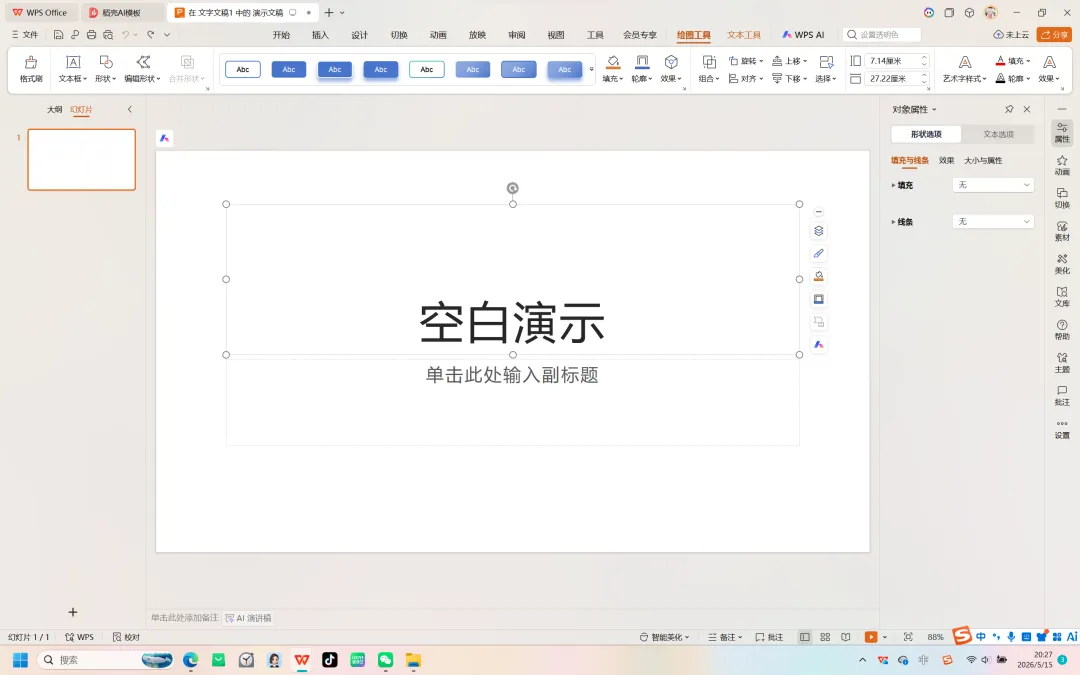Expand the 线条 line dropdown showing 无
The image size is (1080, 675).
coord(993,221)
